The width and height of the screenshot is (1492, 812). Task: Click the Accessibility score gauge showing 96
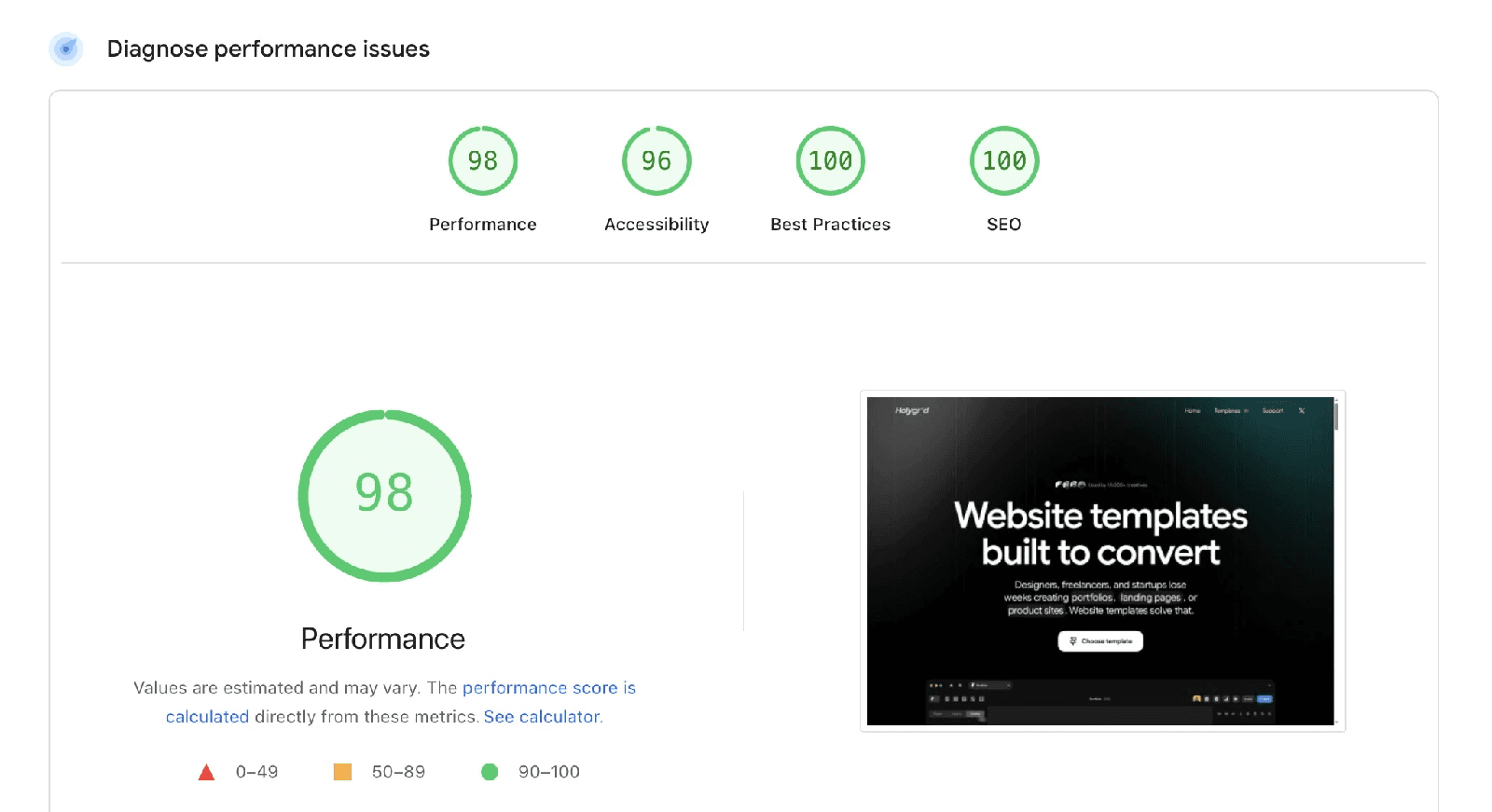(656, 160)
